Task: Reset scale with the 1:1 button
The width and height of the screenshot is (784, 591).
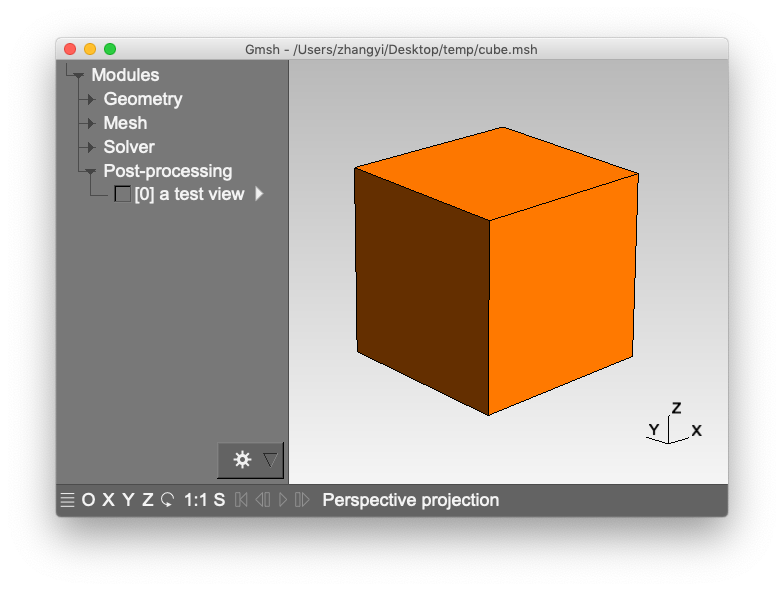Action: coord(194,500)
